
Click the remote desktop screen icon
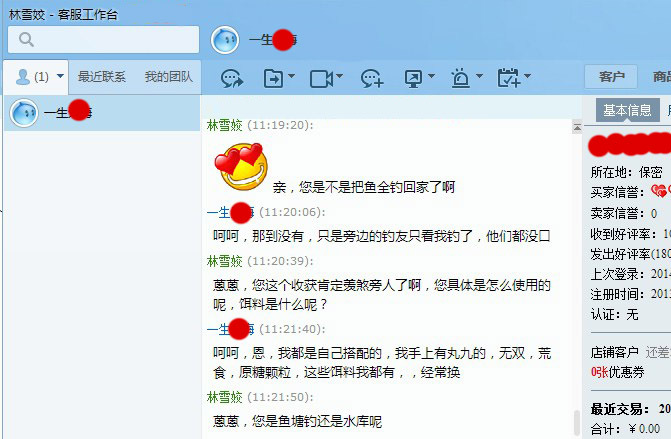413,79
